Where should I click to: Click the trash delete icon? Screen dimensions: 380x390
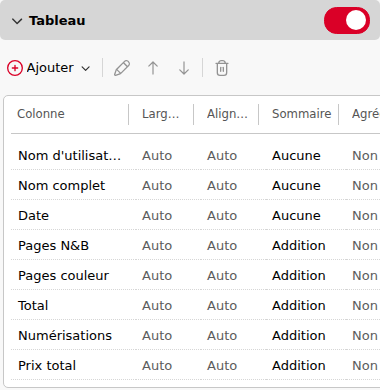pos(222,68)
